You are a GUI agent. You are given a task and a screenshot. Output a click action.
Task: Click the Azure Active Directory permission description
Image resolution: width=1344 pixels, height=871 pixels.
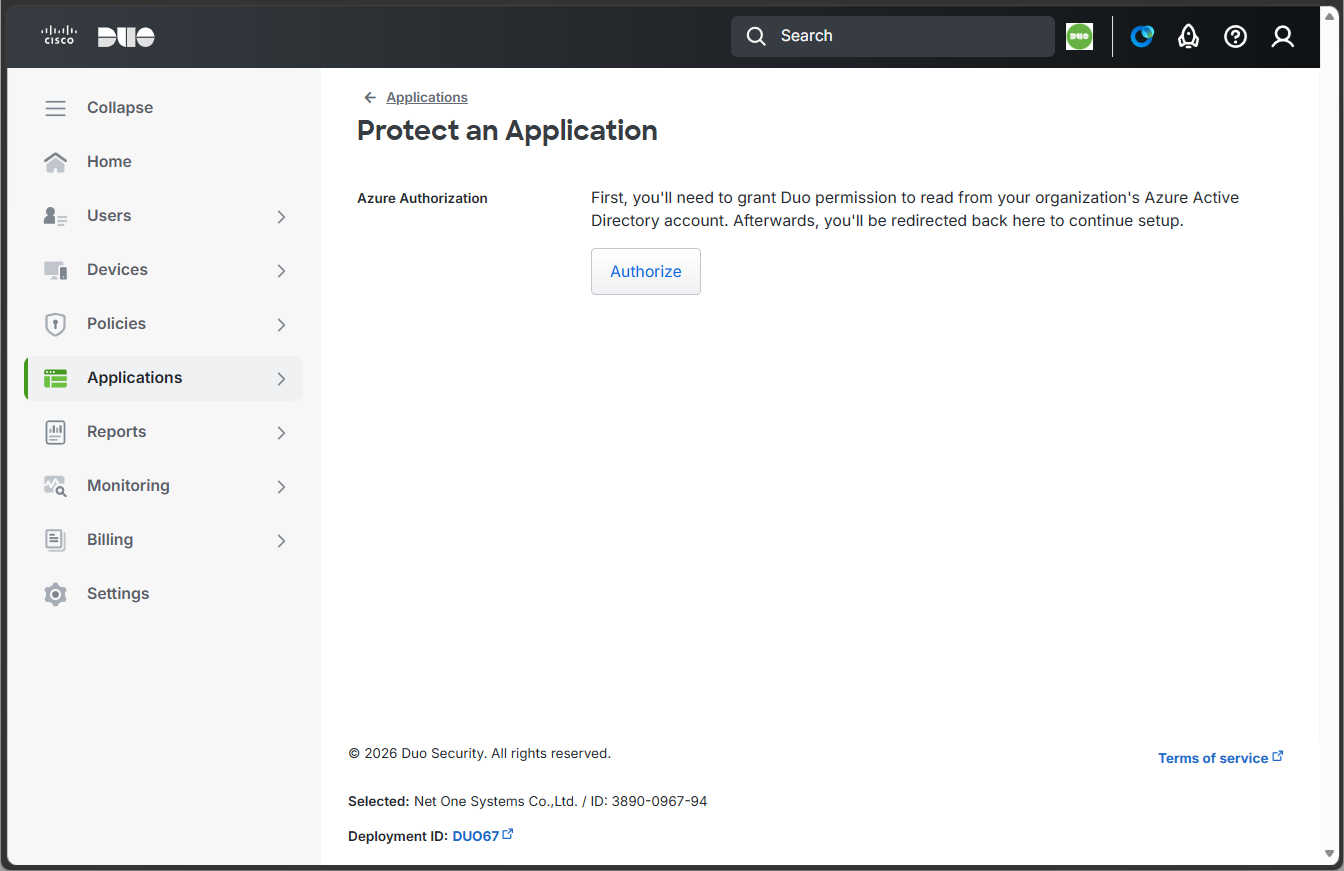pos(915,209)
